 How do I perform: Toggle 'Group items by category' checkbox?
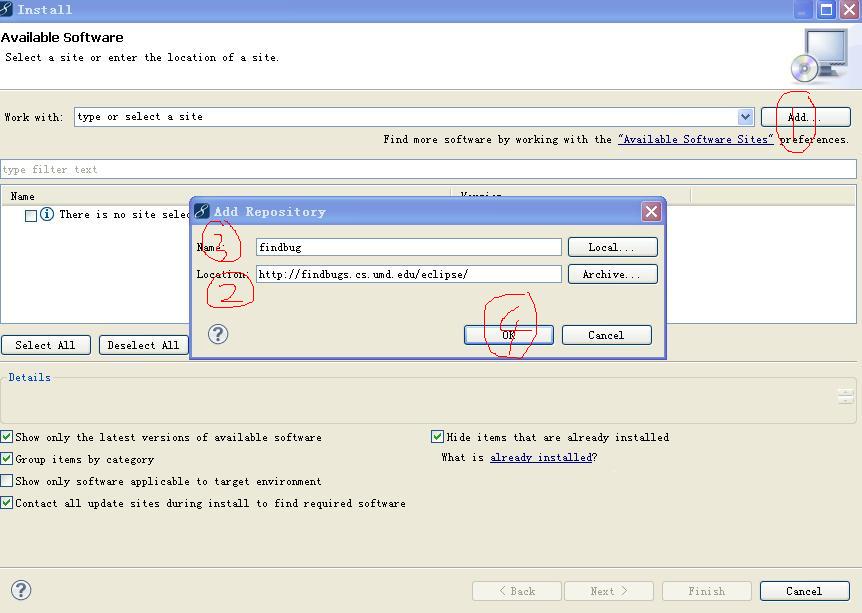click(x=7, y=459)
